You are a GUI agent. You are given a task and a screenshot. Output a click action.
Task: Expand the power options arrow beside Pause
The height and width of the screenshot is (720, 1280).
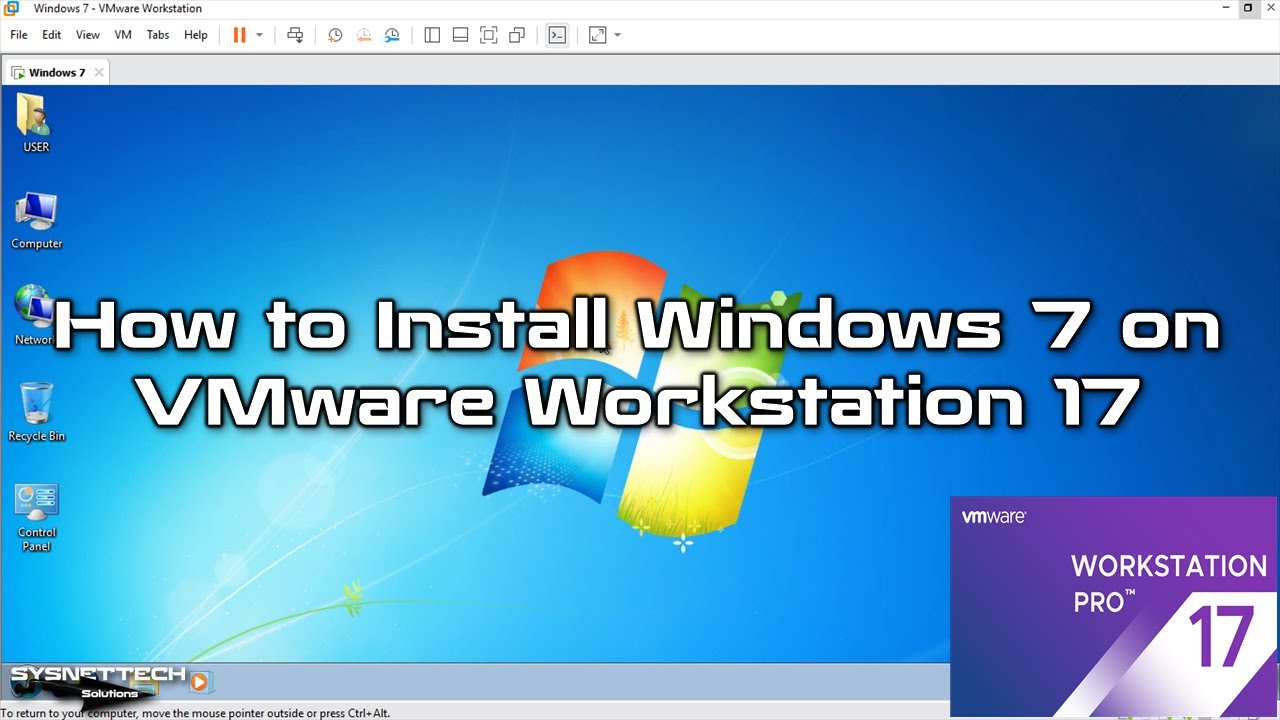259,35
